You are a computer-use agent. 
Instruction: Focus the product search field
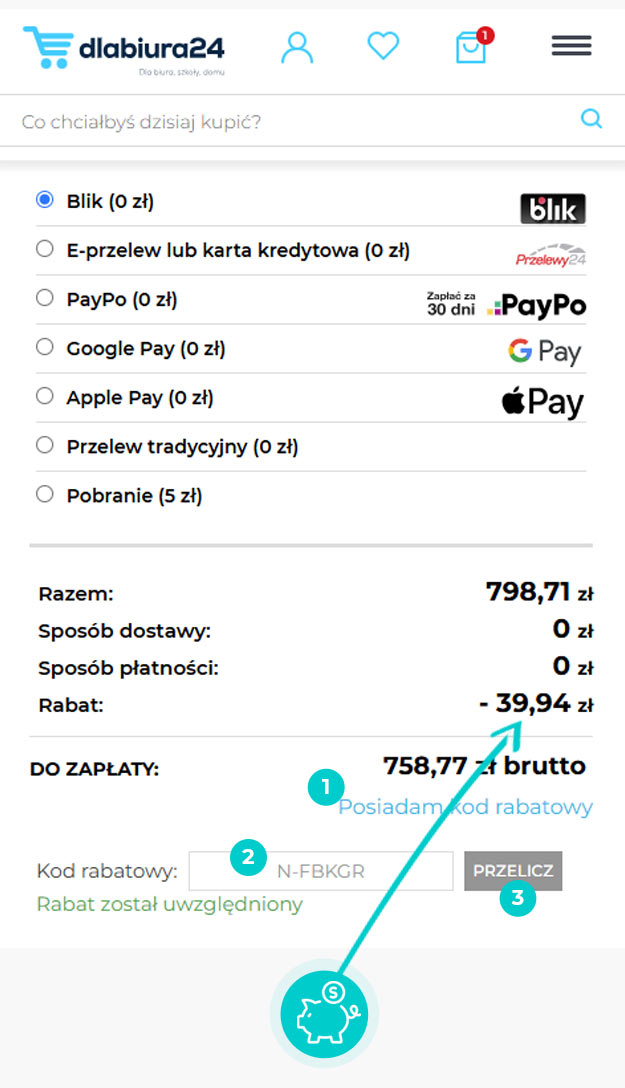click(290, 123)
